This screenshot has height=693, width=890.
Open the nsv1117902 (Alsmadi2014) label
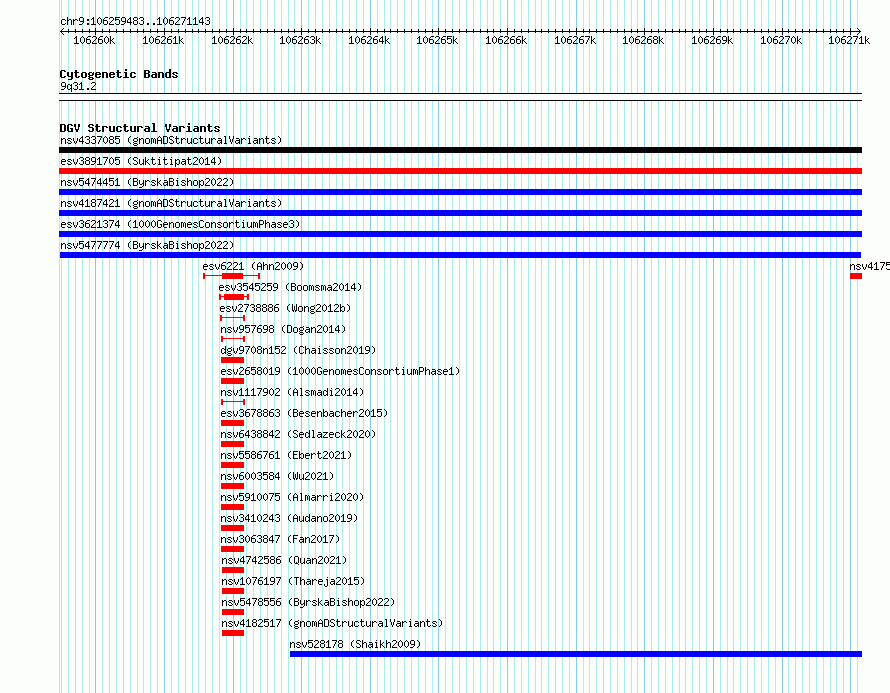tap(292, 392)
